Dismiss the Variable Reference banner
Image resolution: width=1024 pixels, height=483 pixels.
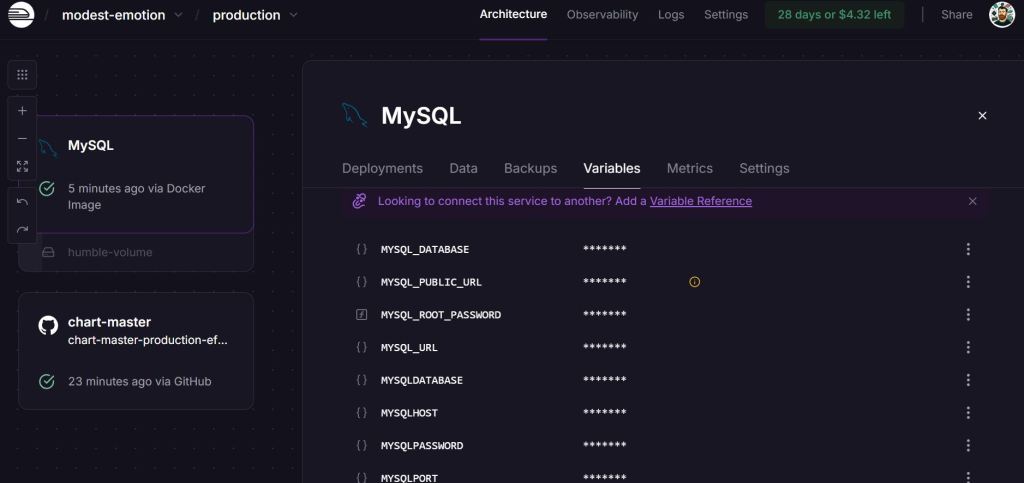coord(972,201)
